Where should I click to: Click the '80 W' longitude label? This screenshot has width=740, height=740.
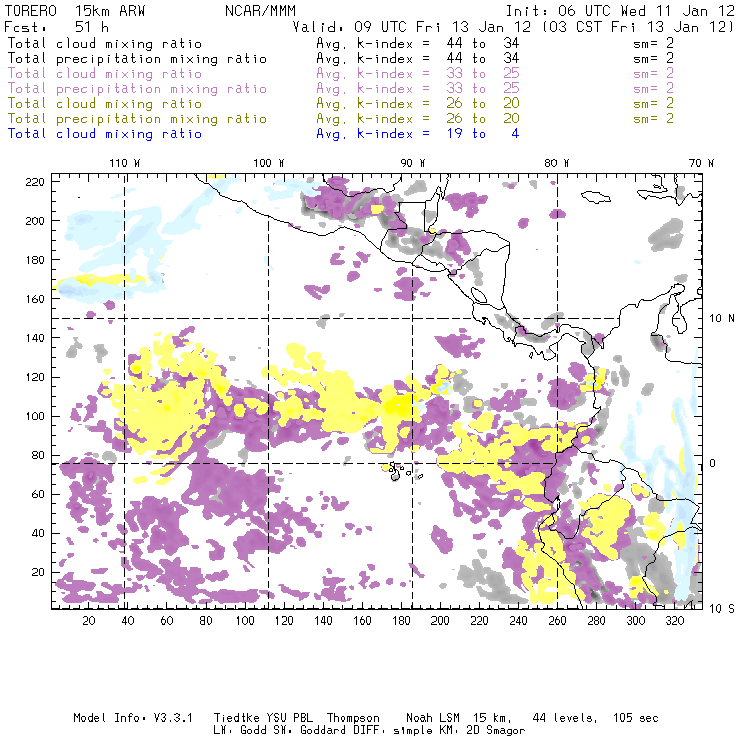pos(556,163)
